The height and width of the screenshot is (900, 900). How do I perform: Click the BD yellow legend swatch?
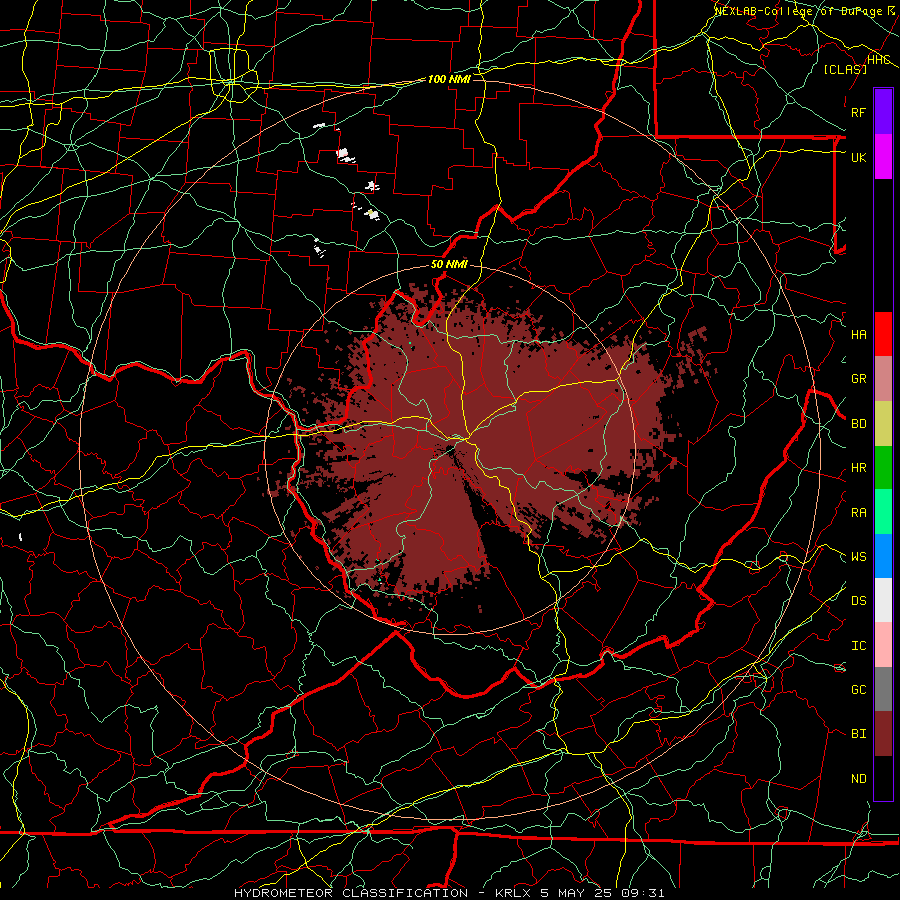click(x=883, y=423)
